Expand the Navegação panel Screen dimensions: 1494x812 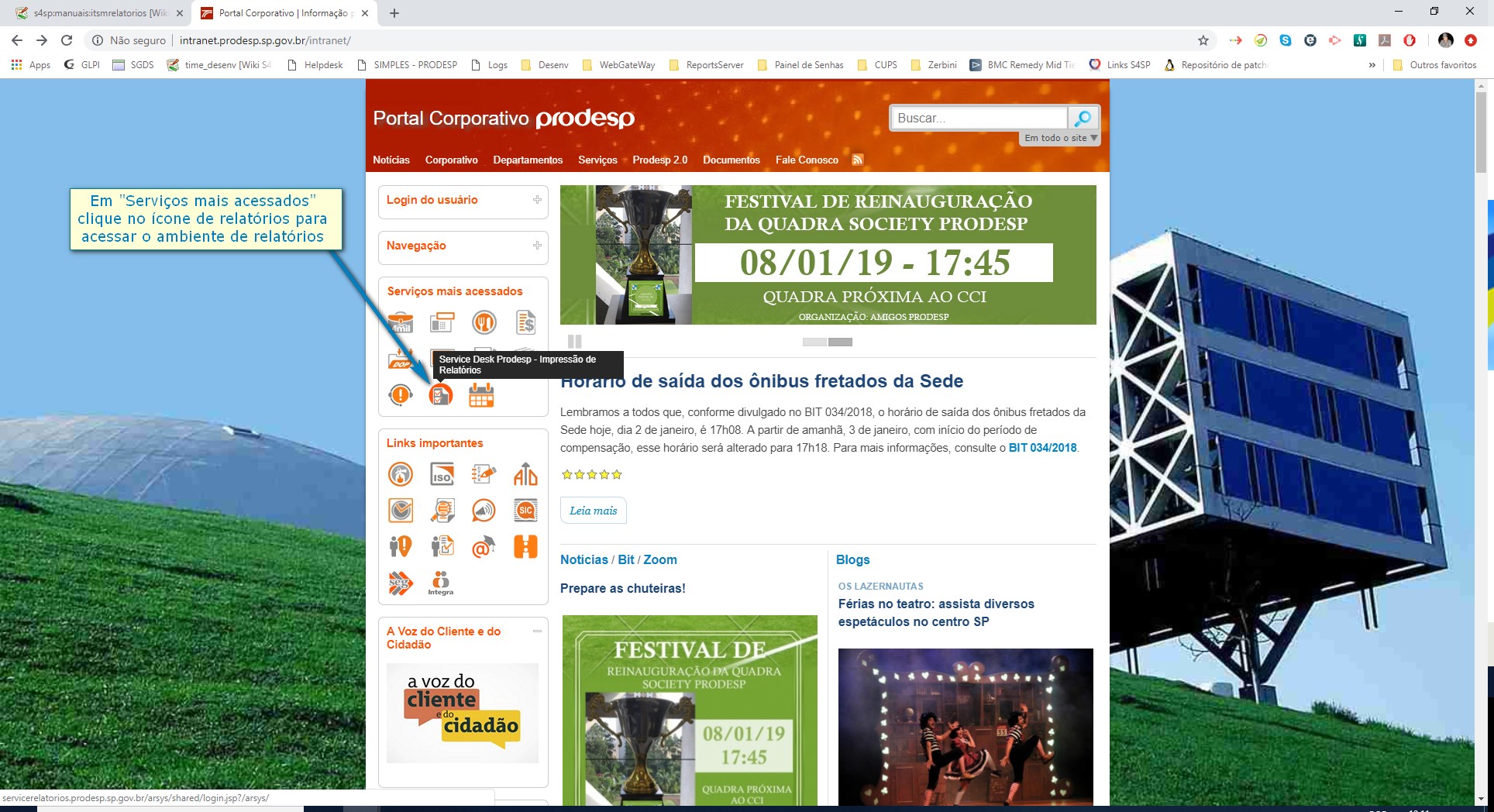537,246
